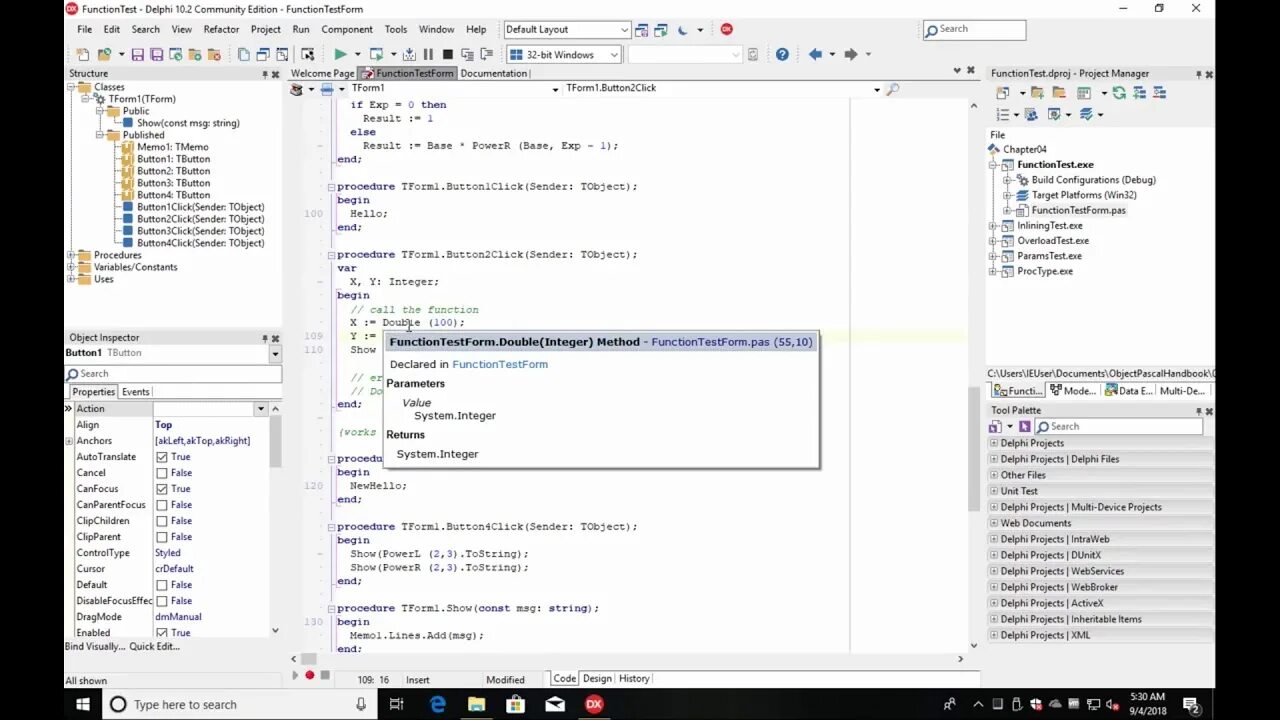The height and width of the screenshot is (720, 1280).
Task: Click the code editor search magnifier icon
Action: (893, 89)
